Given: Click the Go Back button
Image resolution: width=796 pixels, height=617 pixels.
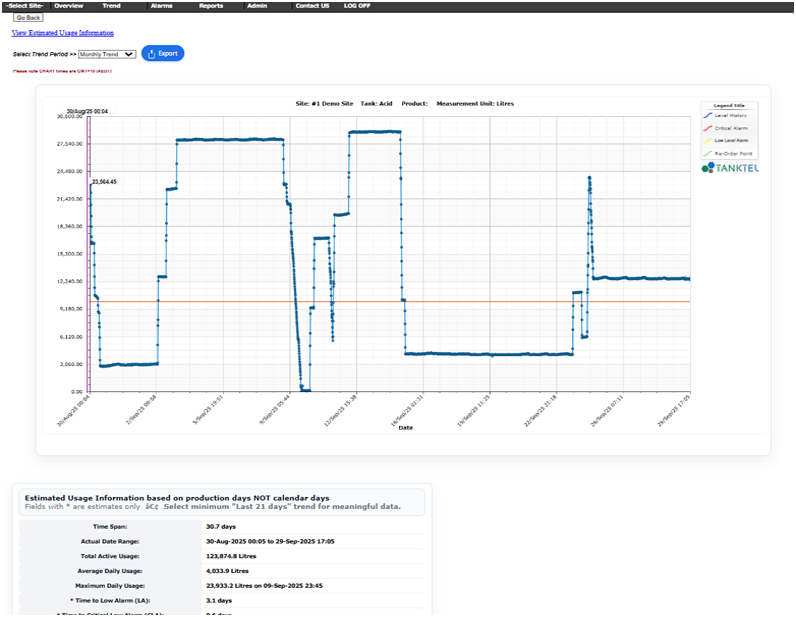Looking at the screenshot, I should pyautogui.click(x=28, y=17).
